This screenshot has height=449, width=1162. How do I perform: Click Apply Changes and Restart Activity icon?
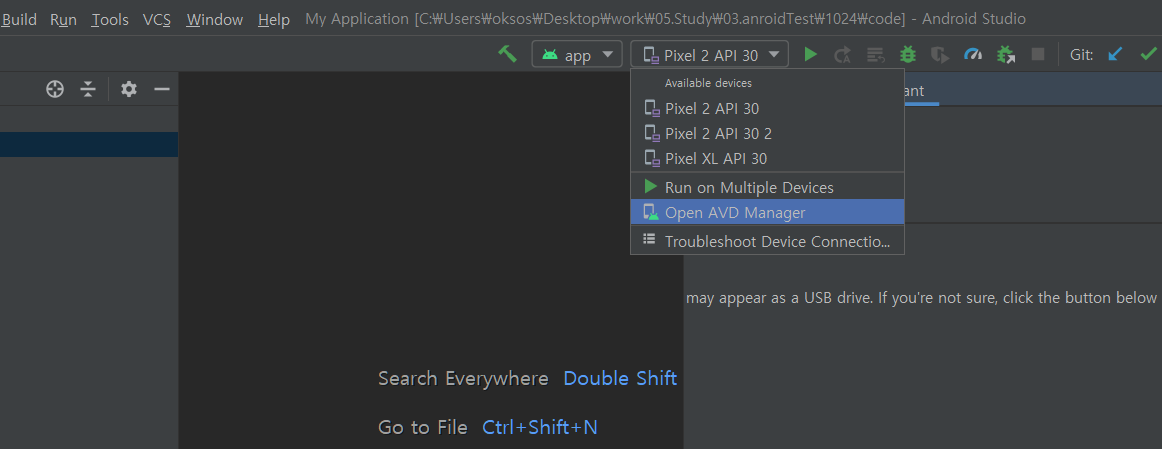pos(843,54)
